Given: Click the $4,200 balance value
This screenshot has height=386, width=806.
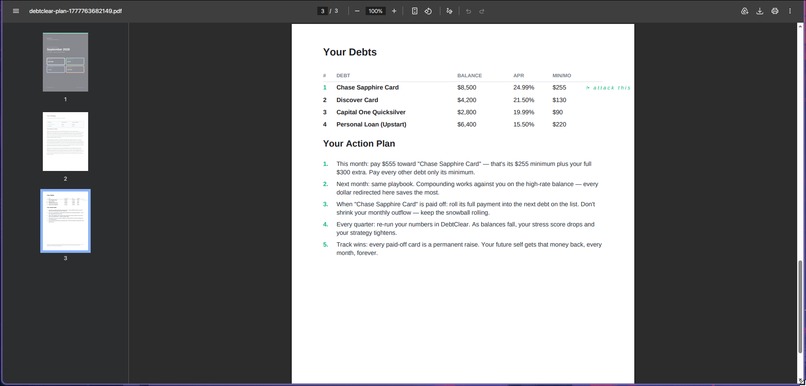Looking at the screenshot, I should [x=466, y=100].
